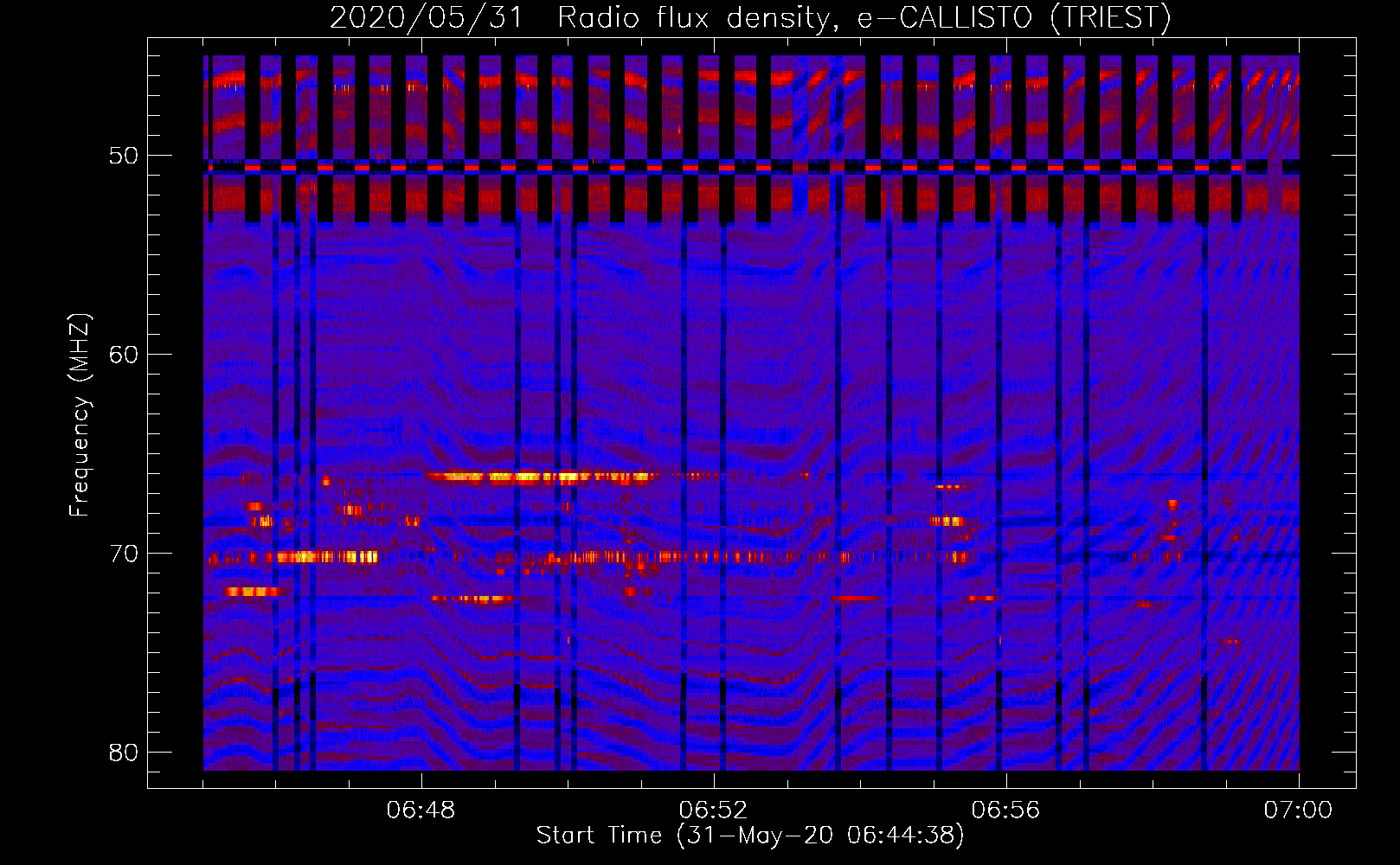
Task: Click the 'Frequency (MHZ)' axis label
Action: [x=80, y=415]
